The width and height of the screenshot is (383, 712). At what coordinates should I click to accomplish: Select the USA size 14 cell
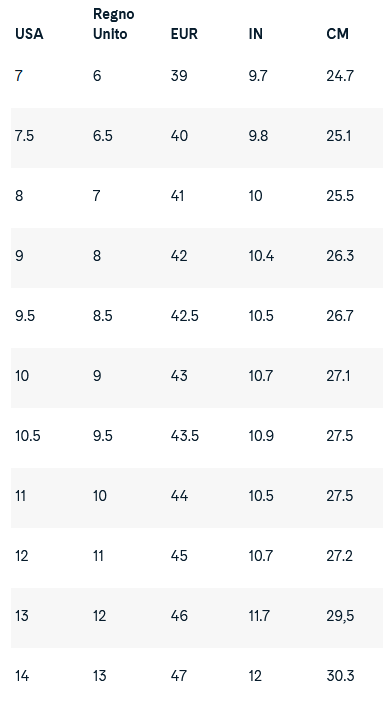point(22,675)
